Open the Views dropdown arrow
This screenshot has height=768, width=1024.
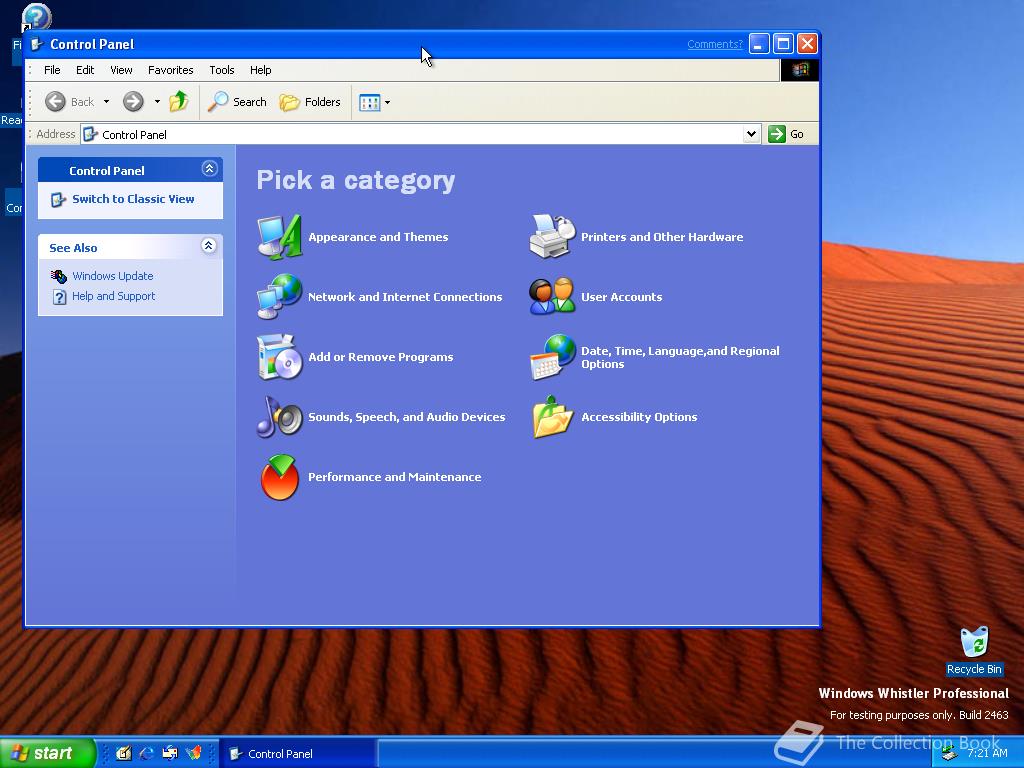(x=387, y=103)
